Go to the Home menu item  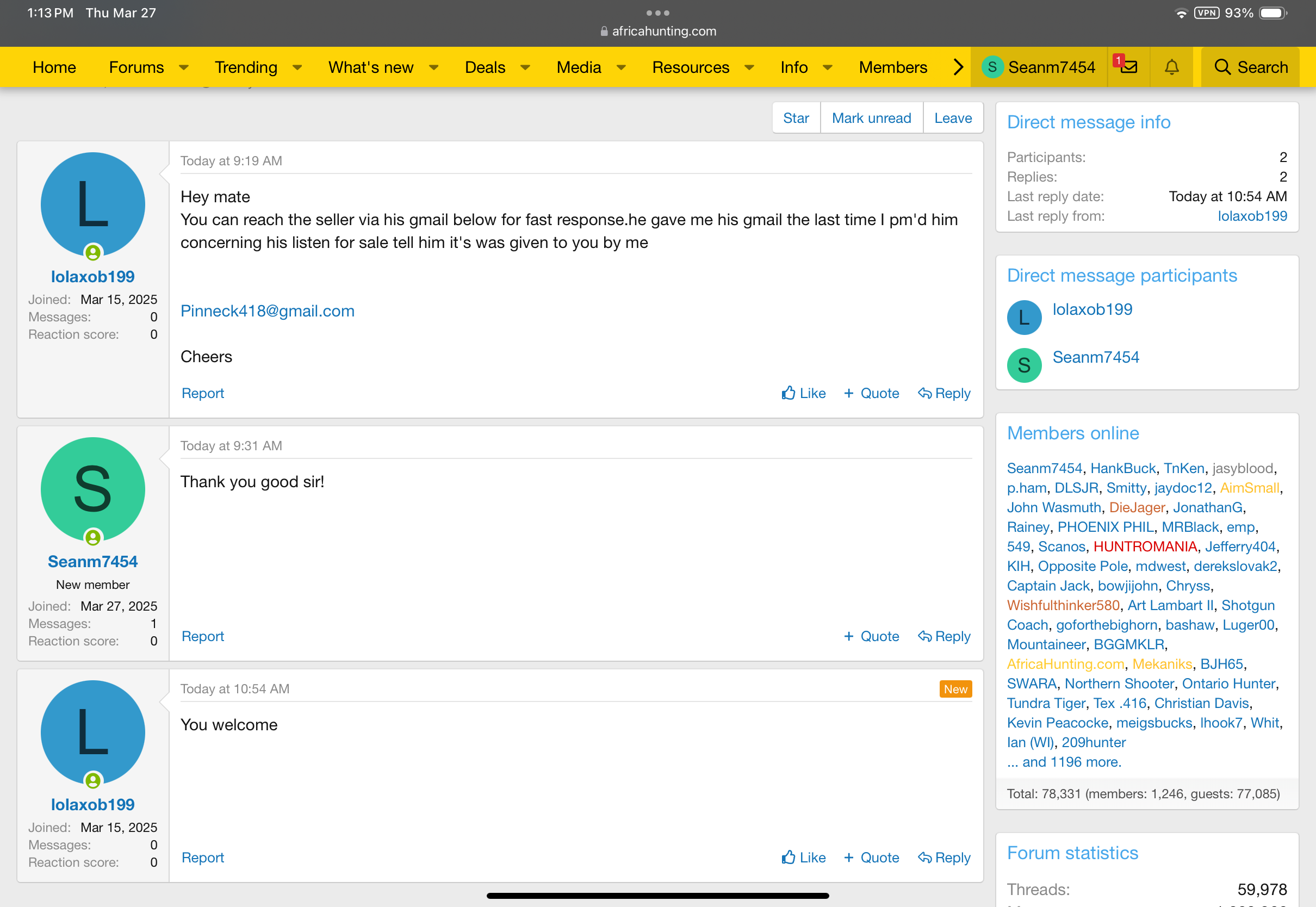pyautogui.click(x=54, y=67)
